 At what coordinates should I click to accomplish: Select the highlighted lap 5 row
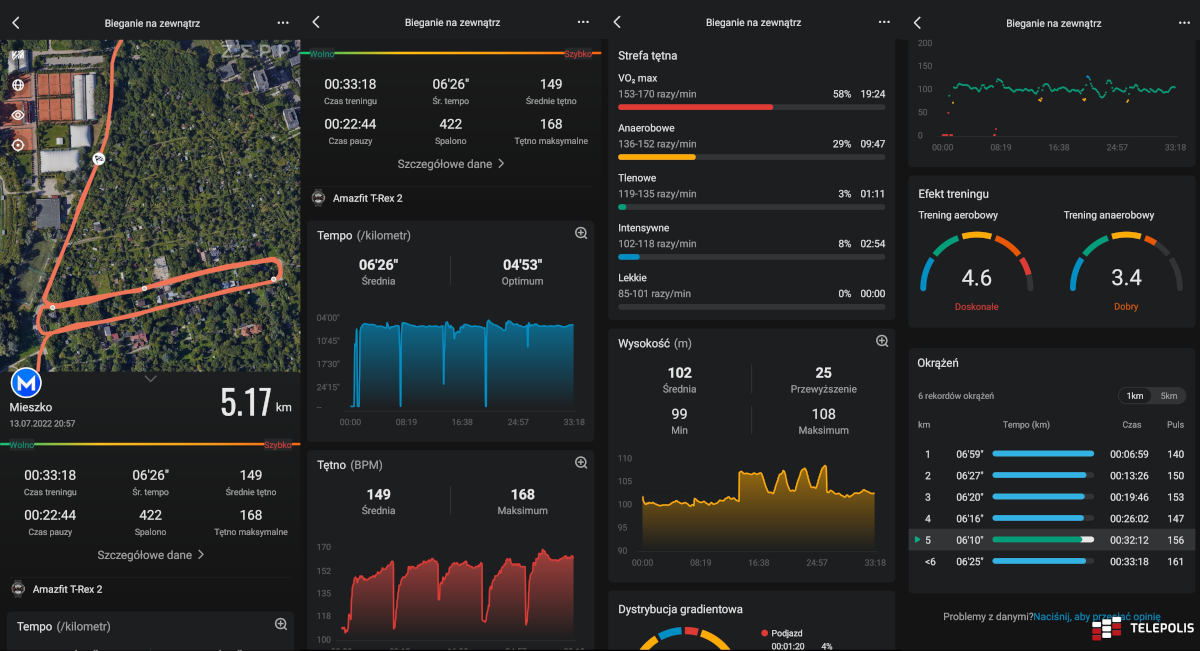1050,539
